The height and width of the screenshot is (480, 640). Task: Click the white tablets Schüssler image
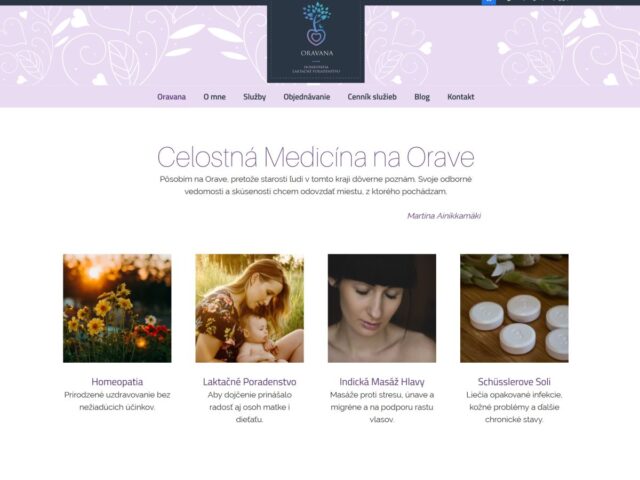click(x=514, y=308)
